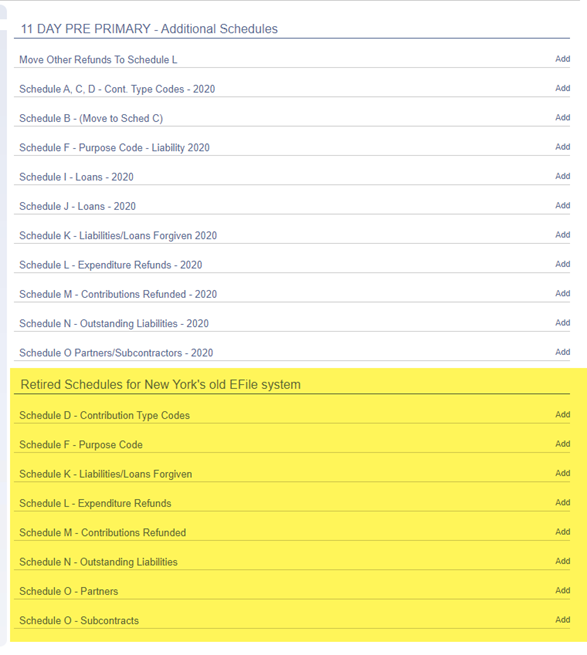Select 'Schedule O Partners/Subcontractors - 2020' text

point(116,353)
